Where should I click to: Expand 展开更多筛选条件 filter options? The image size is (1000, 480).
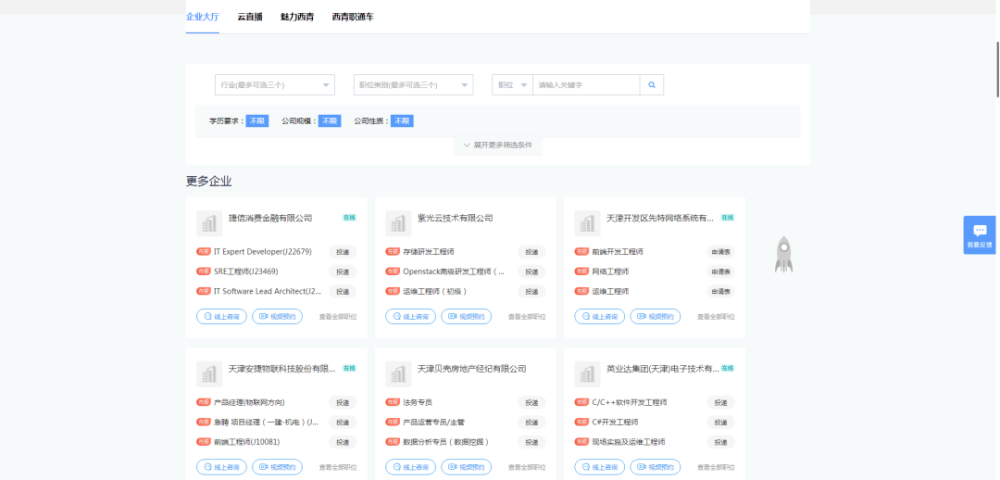click(498, 145)
